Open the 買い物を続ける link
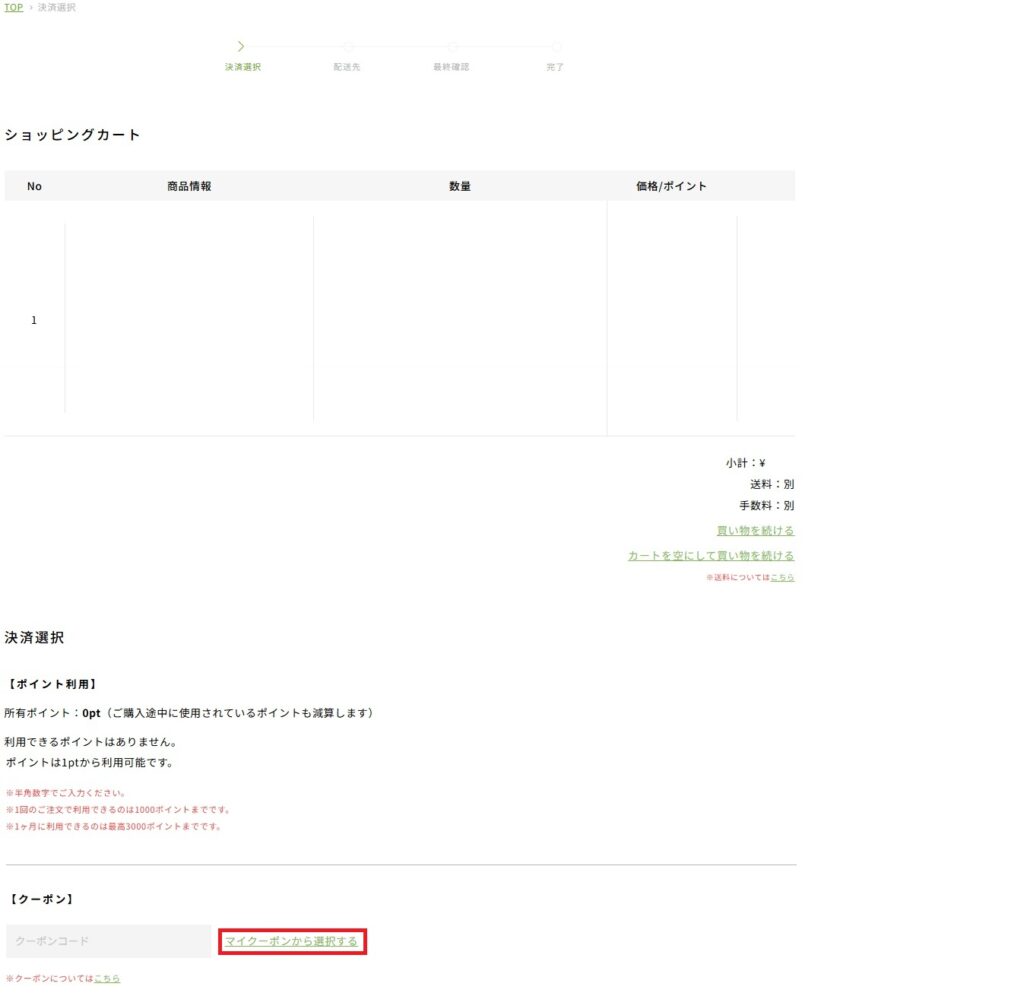1024x993 pixels. 755,531
